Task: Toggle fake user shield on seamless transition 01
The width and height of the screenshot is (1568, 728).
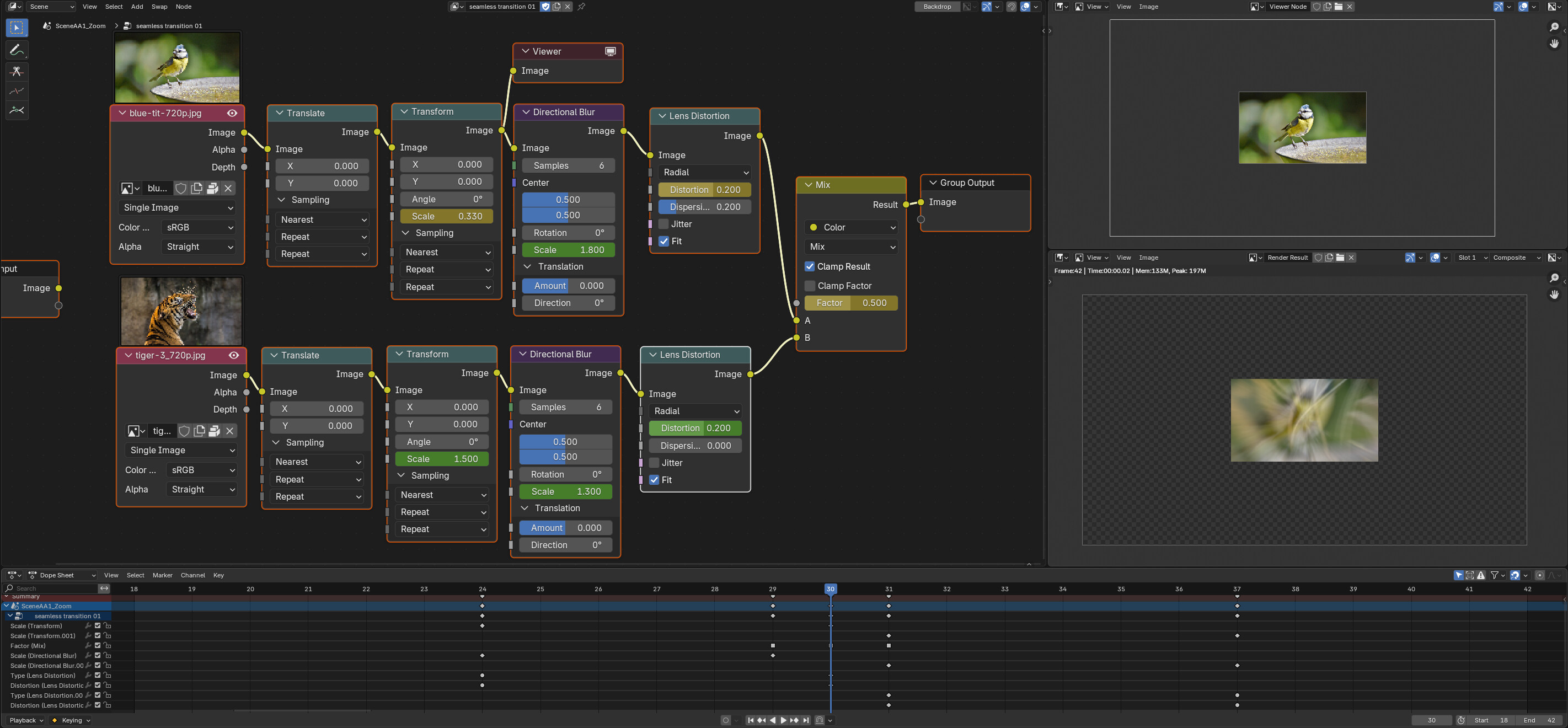Action: pyautogui.click(x=545, y=7)
